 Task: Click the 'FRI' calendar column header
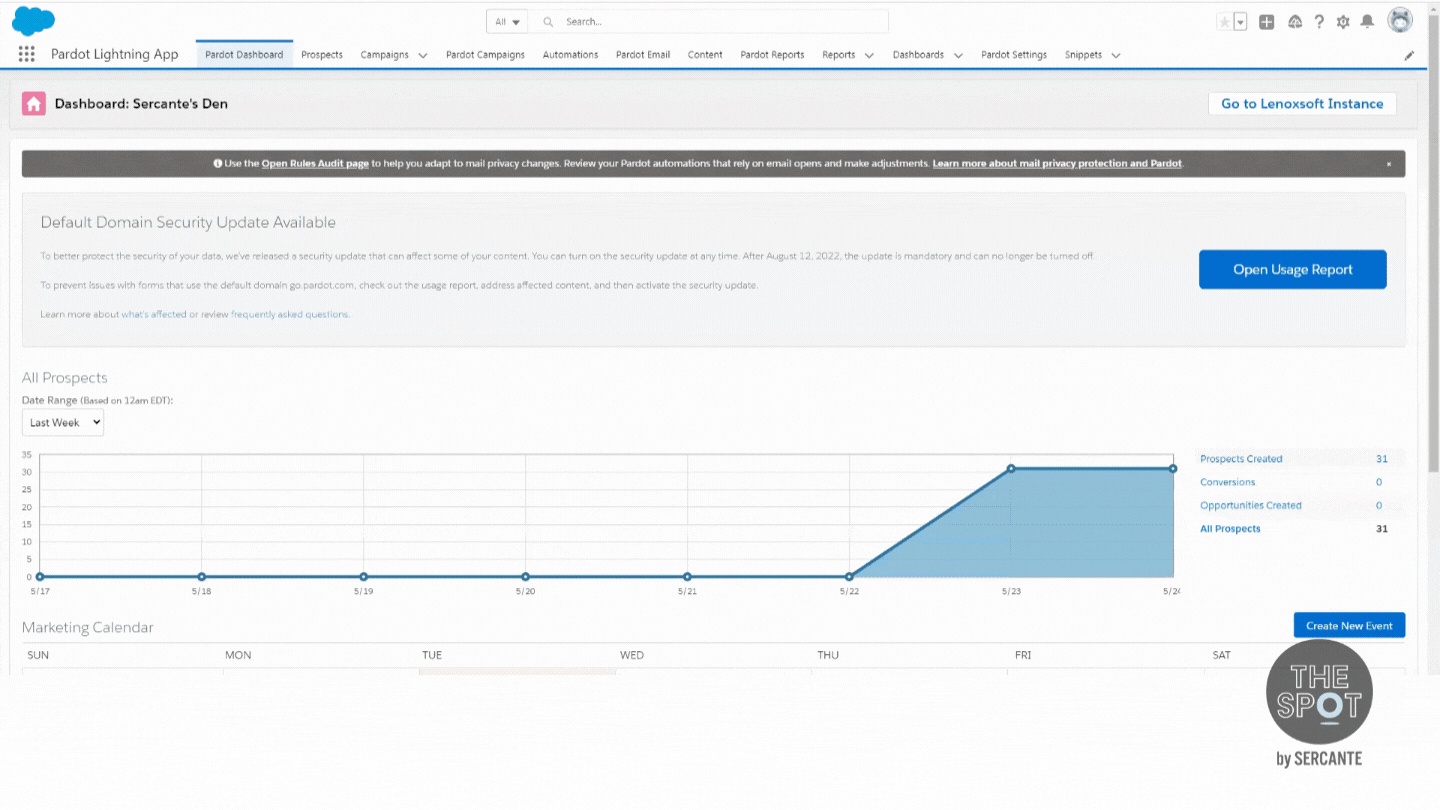1023,655
